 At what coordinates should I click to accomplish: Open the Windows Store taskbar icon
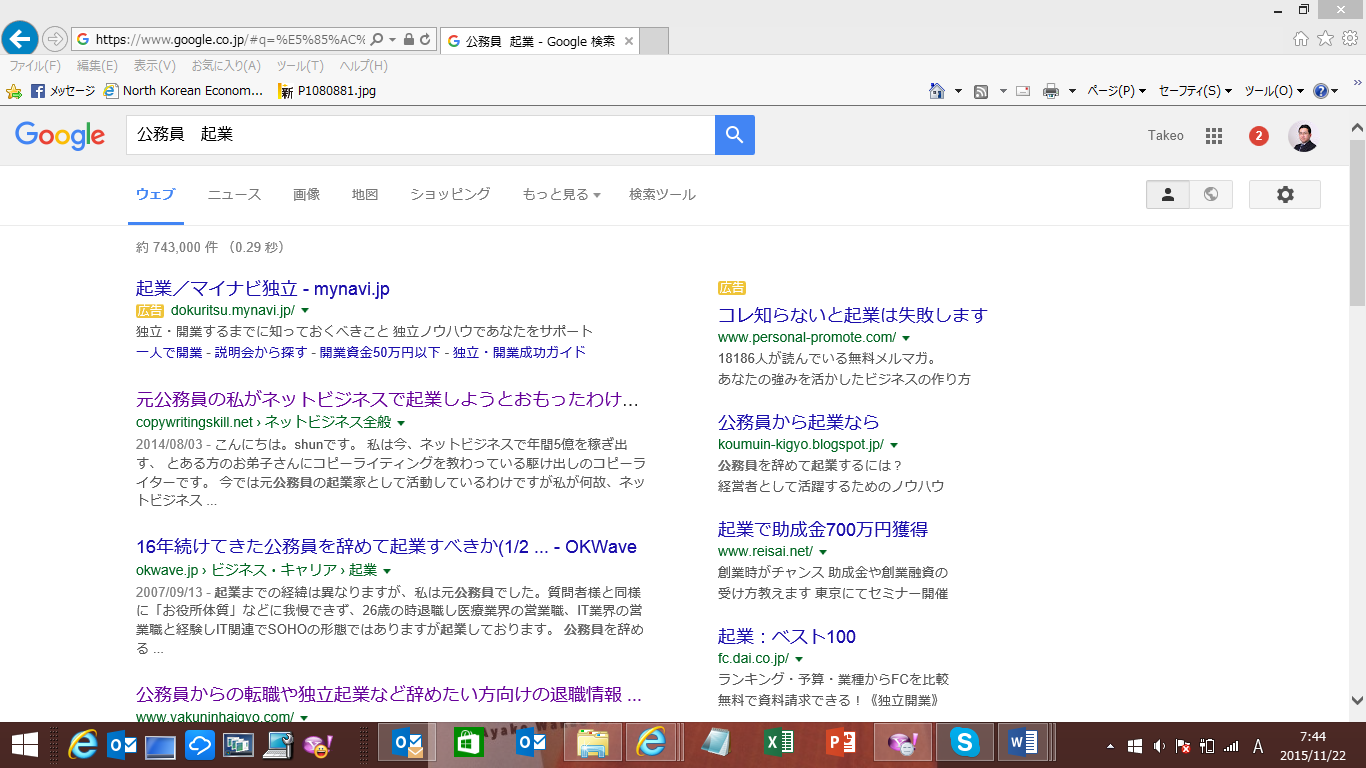point(469,744)
